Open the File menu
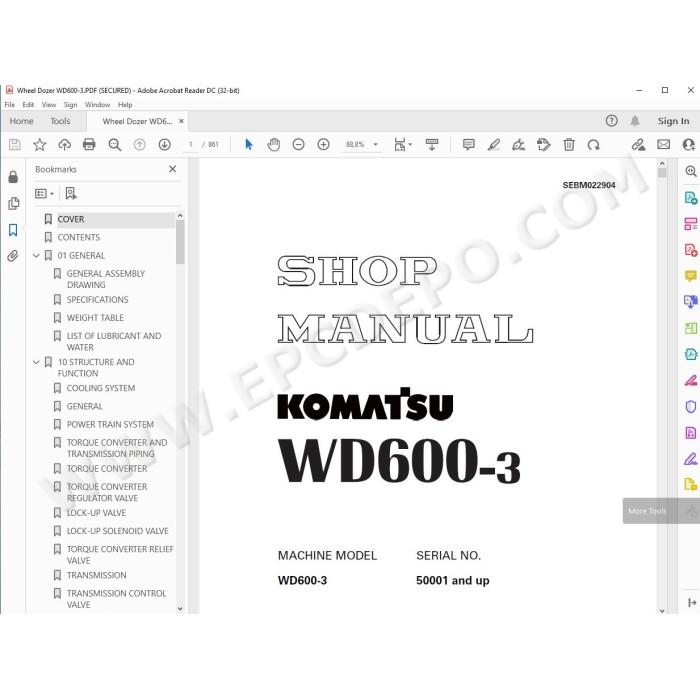The image size is (700, 700). click(9, 104)
